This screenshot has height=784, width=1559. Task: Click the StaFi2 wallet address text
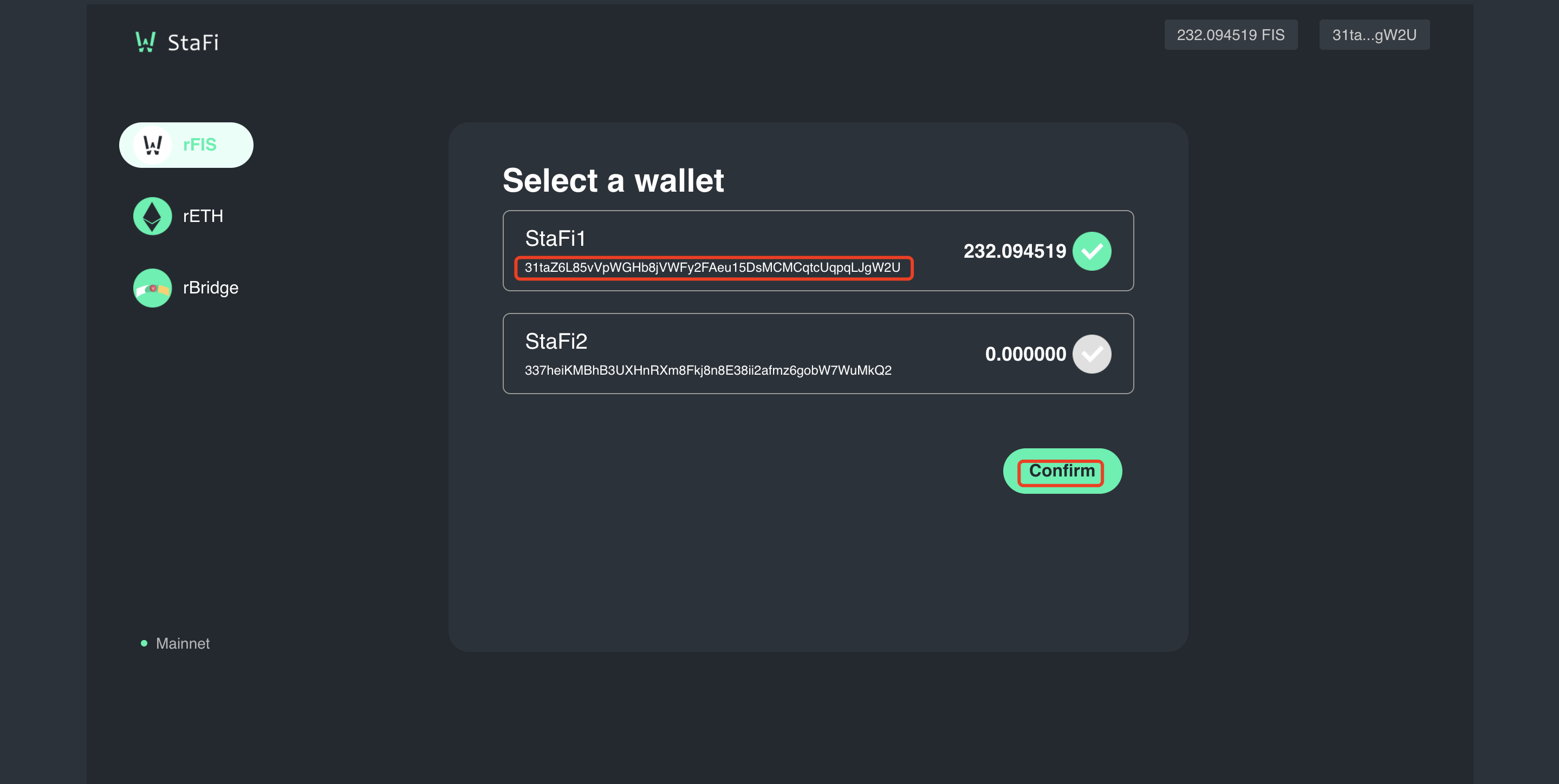(x=708, y=370)
